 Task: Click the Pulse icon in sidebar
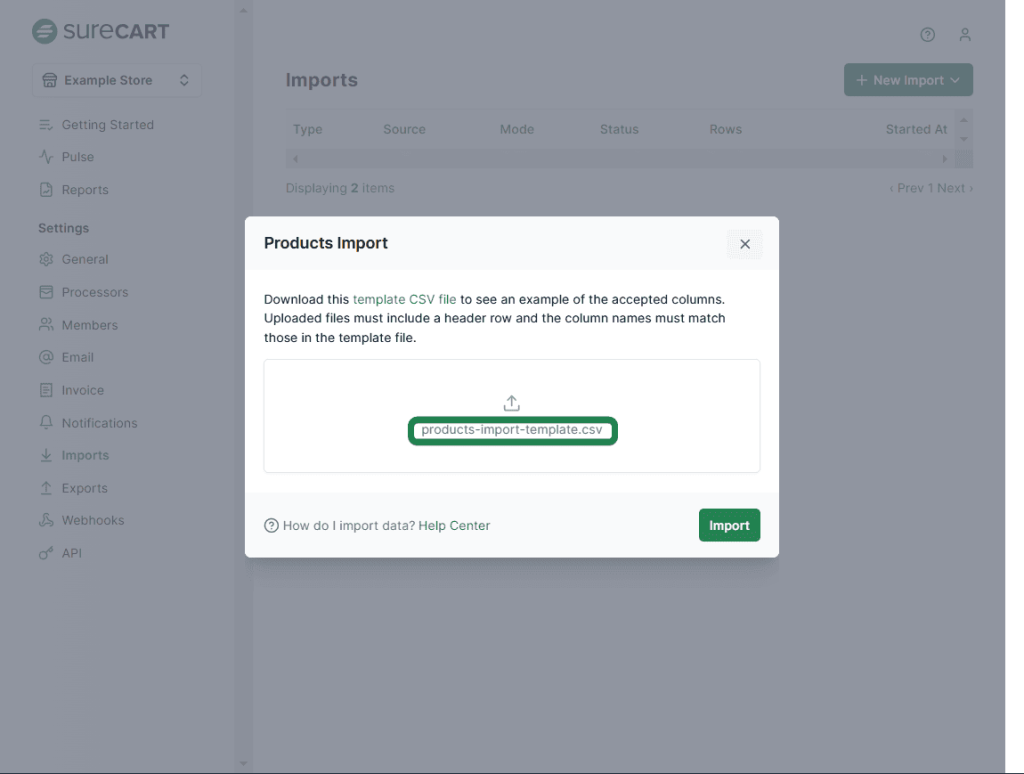(46, 157)
